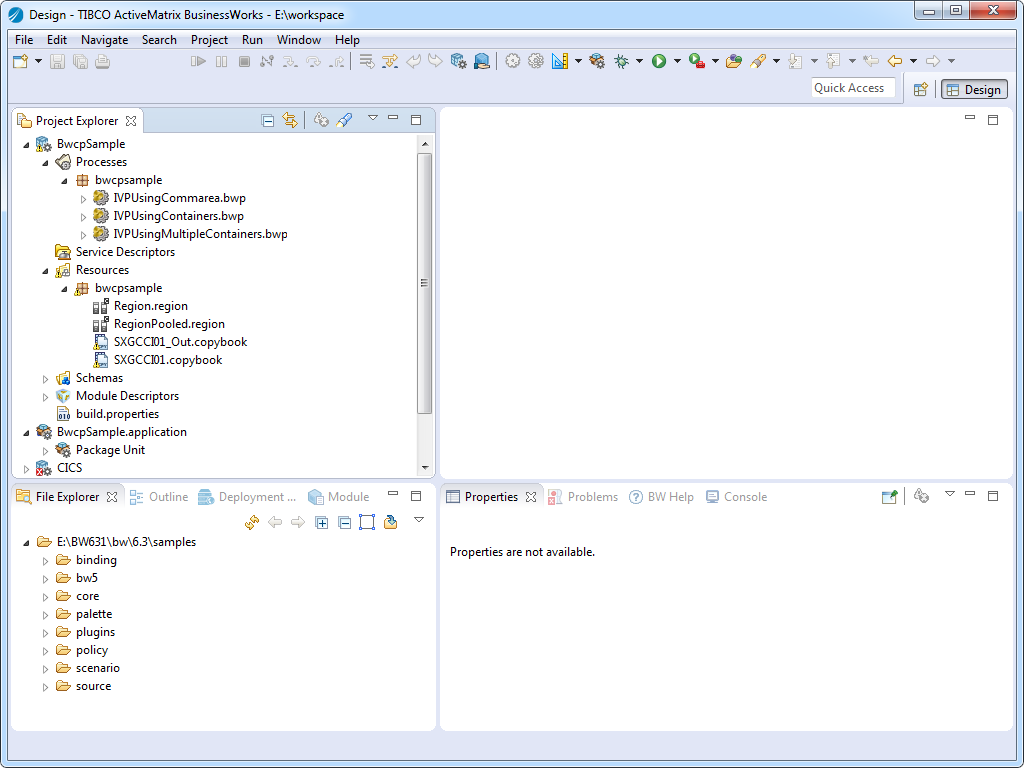
Task: Open the Search menu
Action: [x=159, y=40]
